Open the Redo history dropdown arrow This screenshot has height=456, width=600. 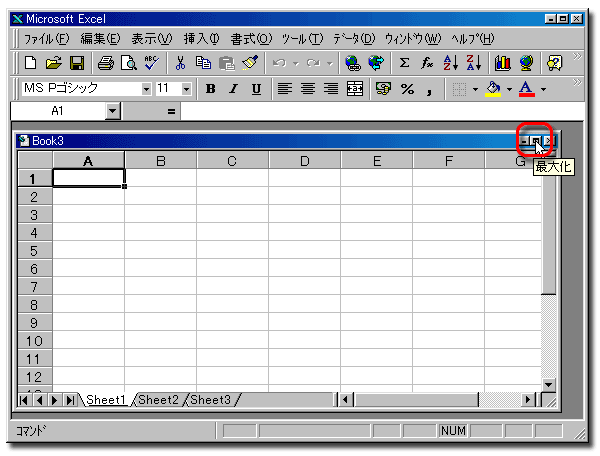pyautogui.click(x=330, y=64)
